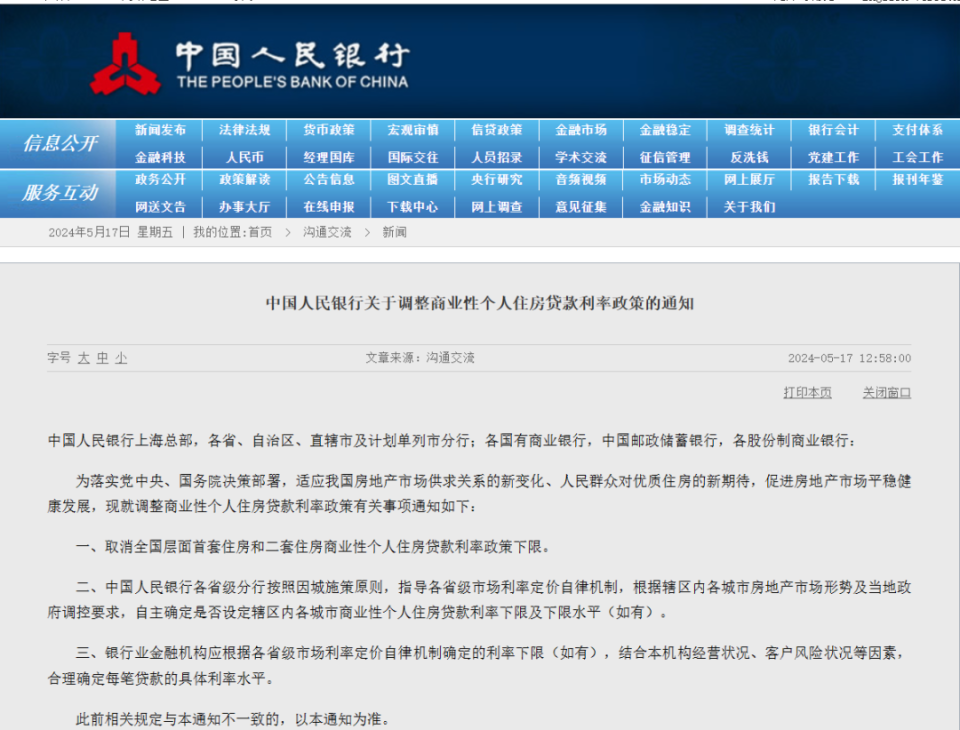Click the 服务互动 section header
The height and width of the screenshot is (730, 960).
[x=59, y=193]
